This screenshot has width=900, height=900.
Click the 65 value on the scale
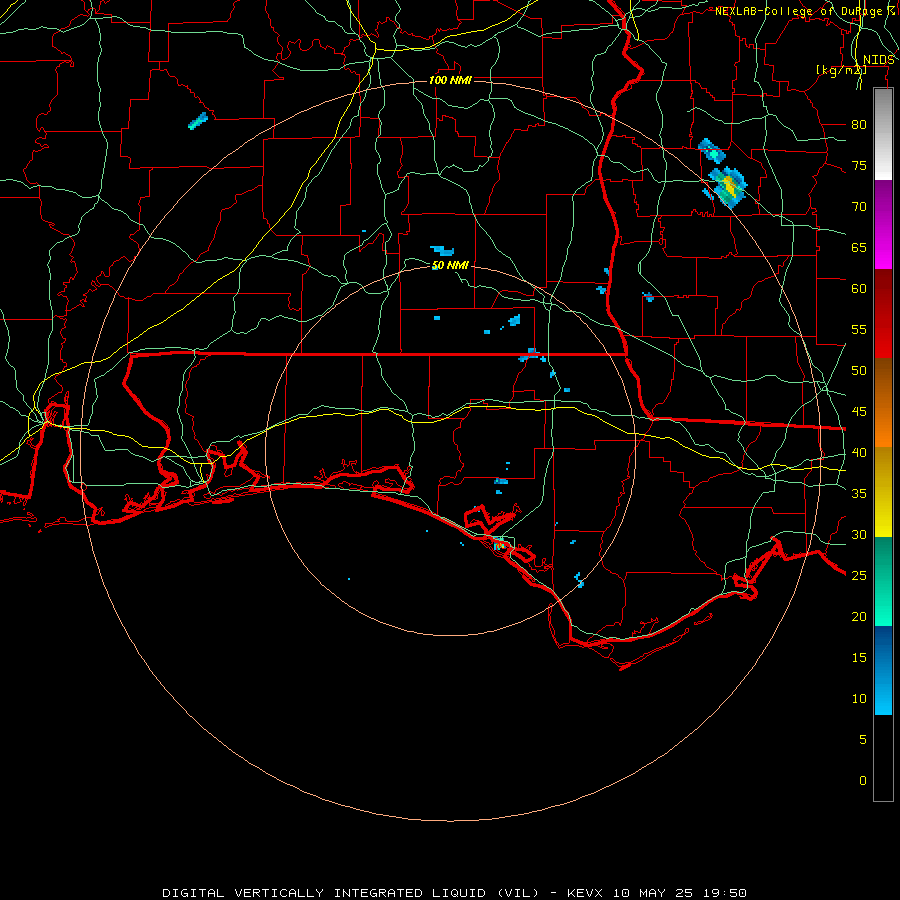tap(859, 248)
